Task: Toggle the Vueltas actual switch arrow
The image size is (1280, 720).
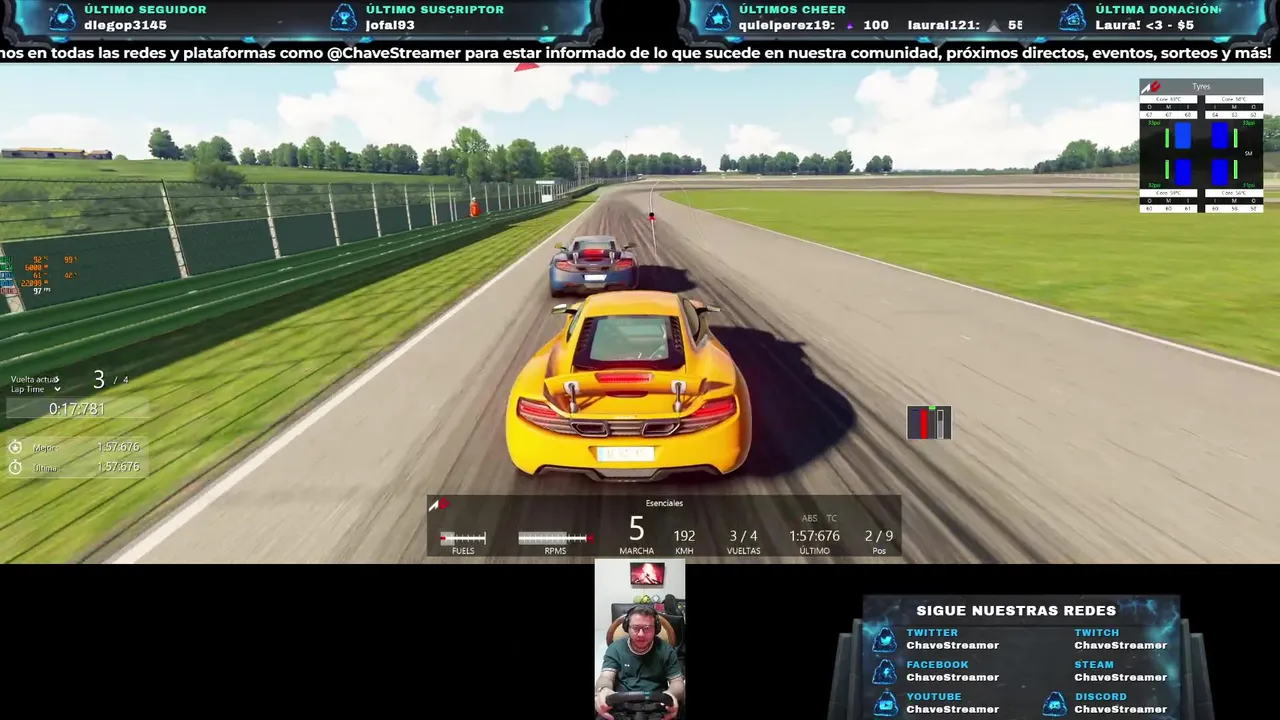Action: (x=57, y=379)
